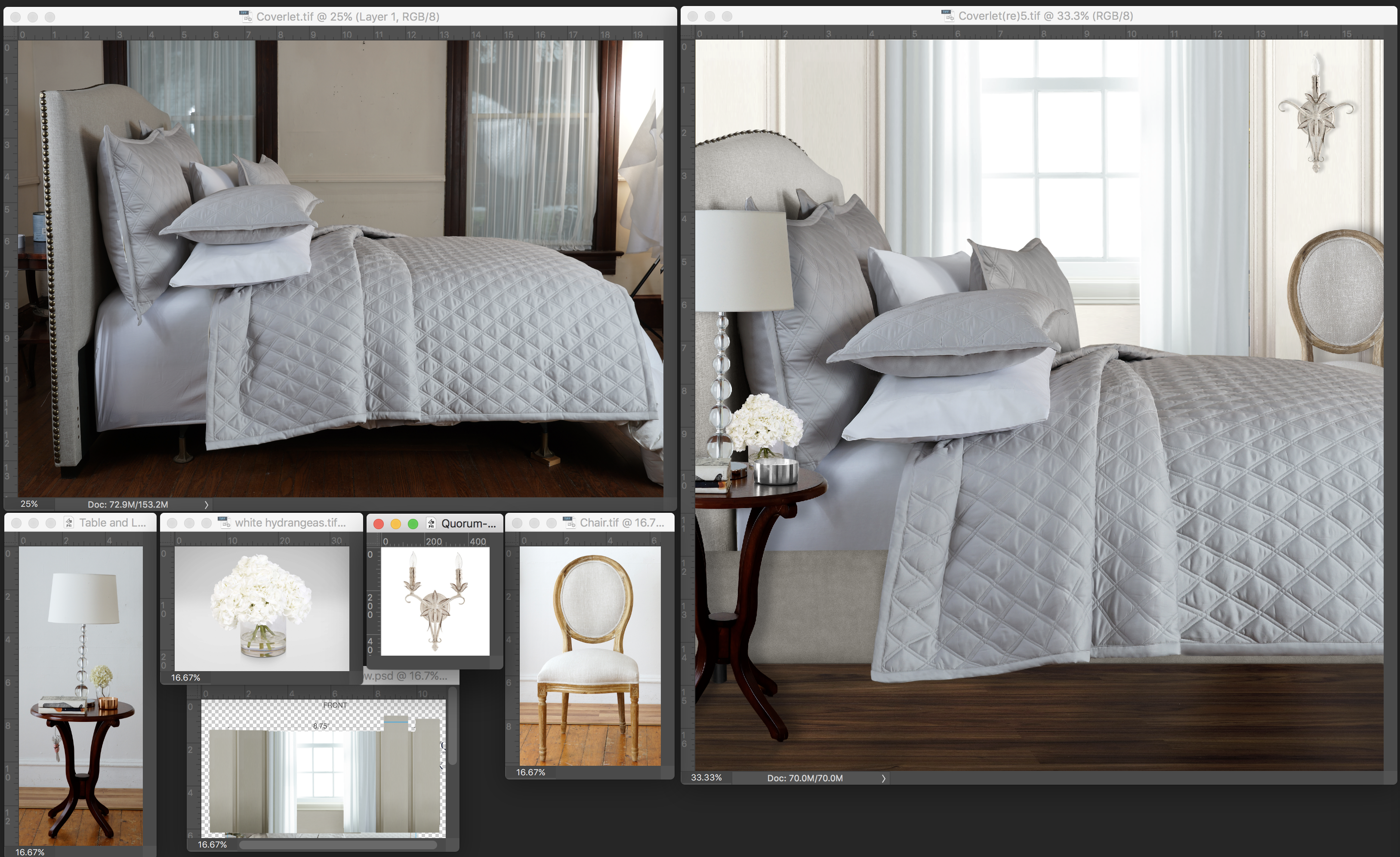
Task: Click the horizontal scrollbar in the psd window
Action: [337, 845]
